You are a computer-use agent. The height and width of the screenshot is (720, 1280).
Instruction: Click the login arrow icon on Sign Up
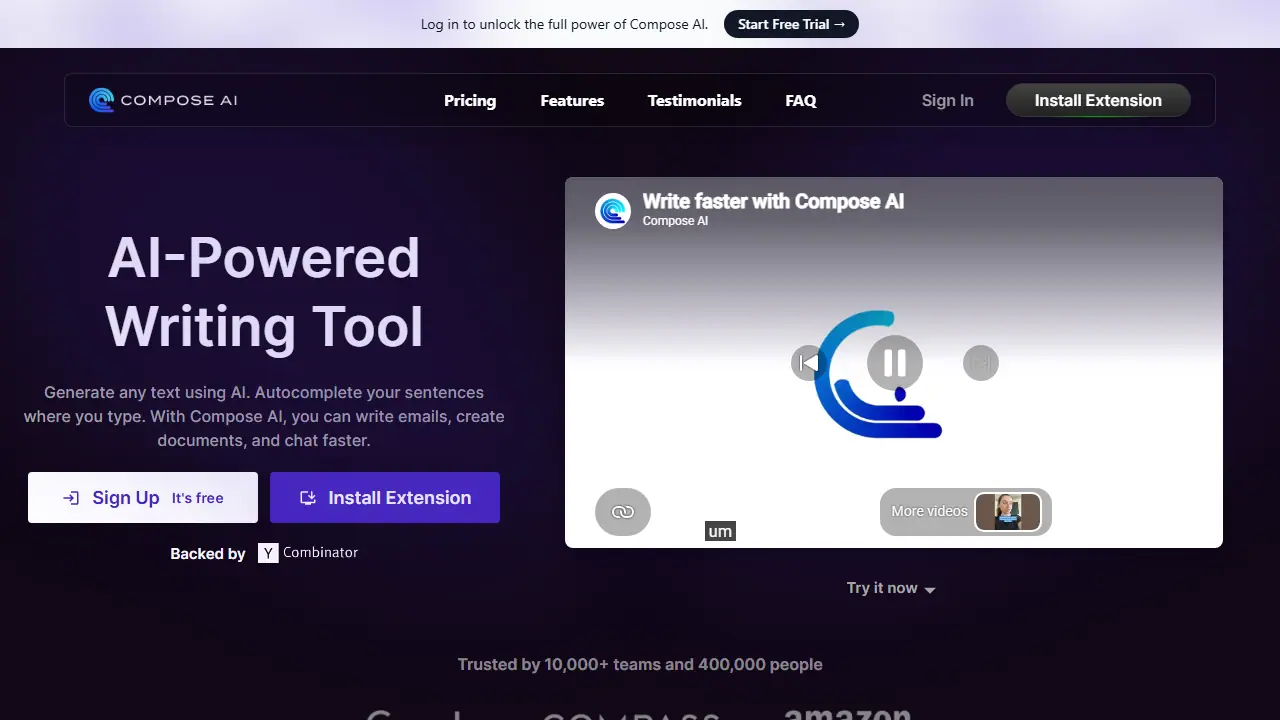click(x=71, y=498)
